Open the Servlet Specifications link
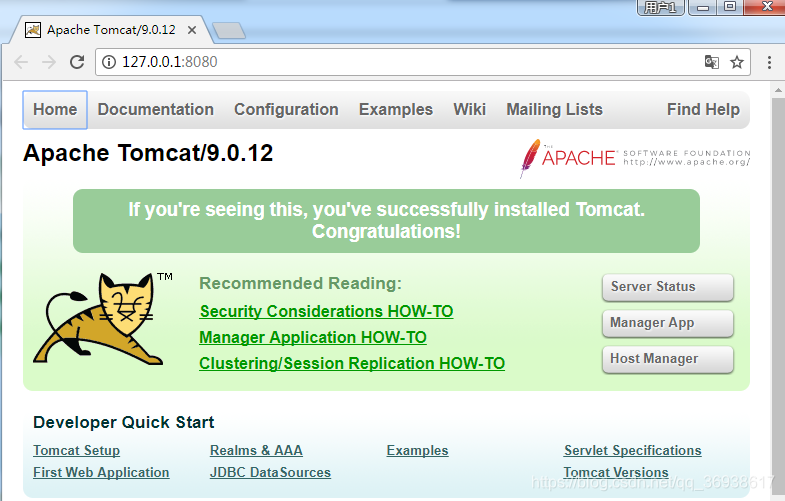 tap(633, 450)
